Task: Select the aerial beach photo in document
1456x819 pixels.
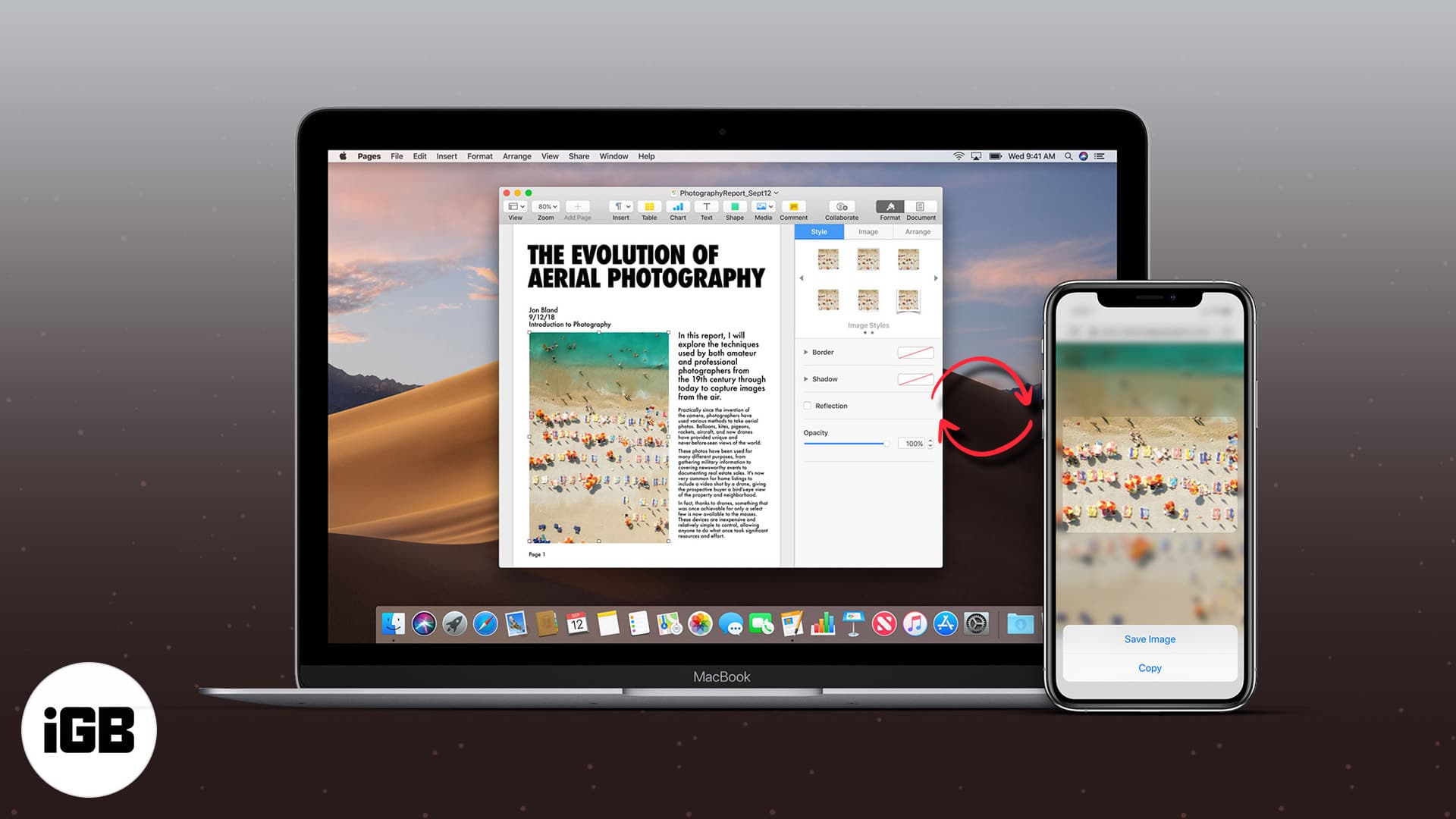Action: 599,437
